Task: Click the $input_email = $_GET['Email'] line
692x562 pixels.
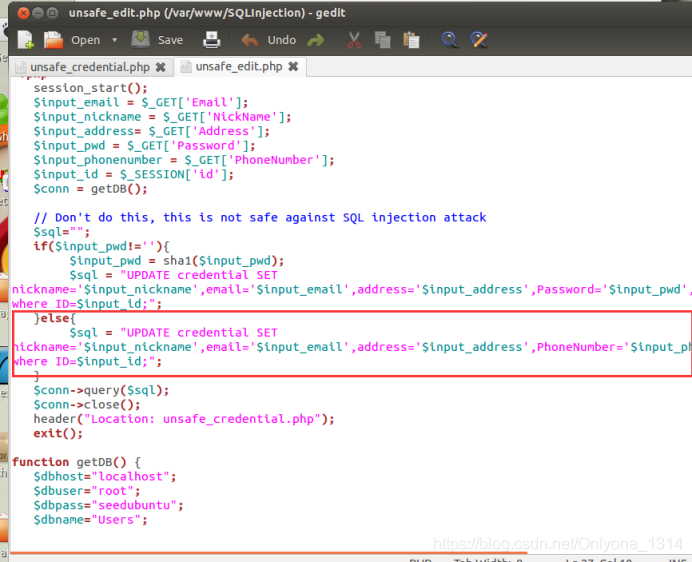Action: [x=141, y=102]
